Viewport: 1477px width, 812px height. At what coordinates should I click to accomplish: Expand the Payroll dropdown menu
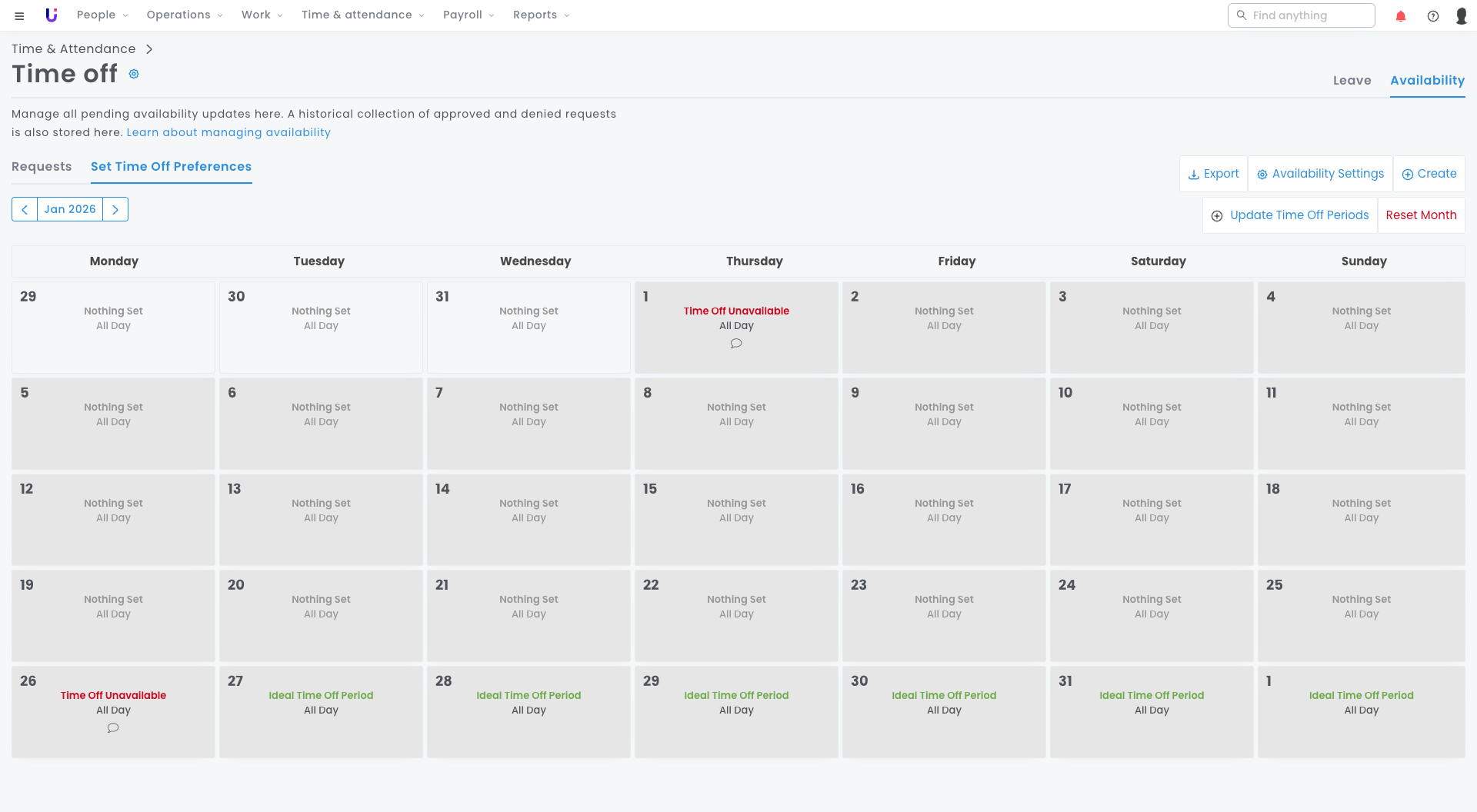pos(468,15)
